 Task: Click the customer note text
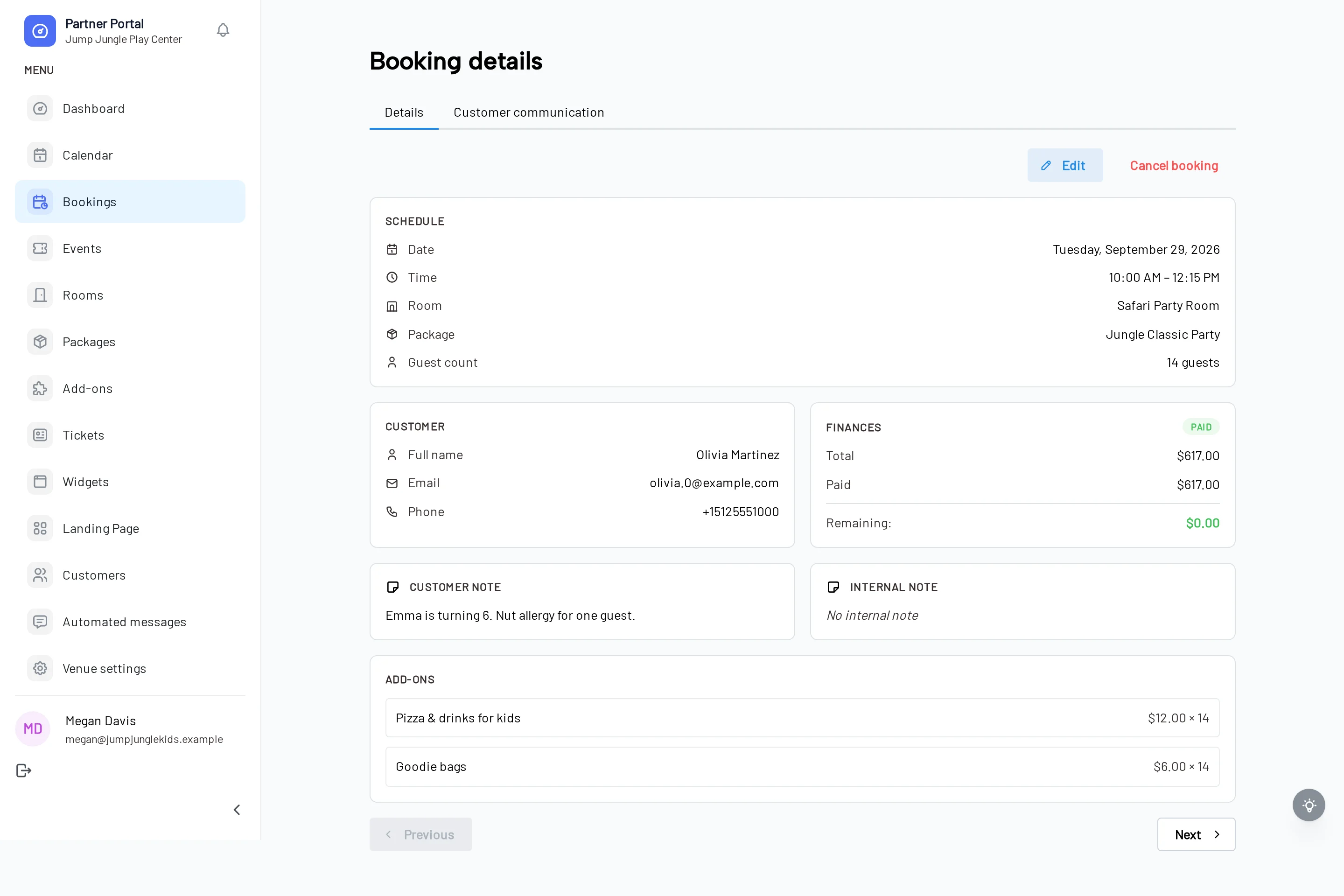click(510, 616)
